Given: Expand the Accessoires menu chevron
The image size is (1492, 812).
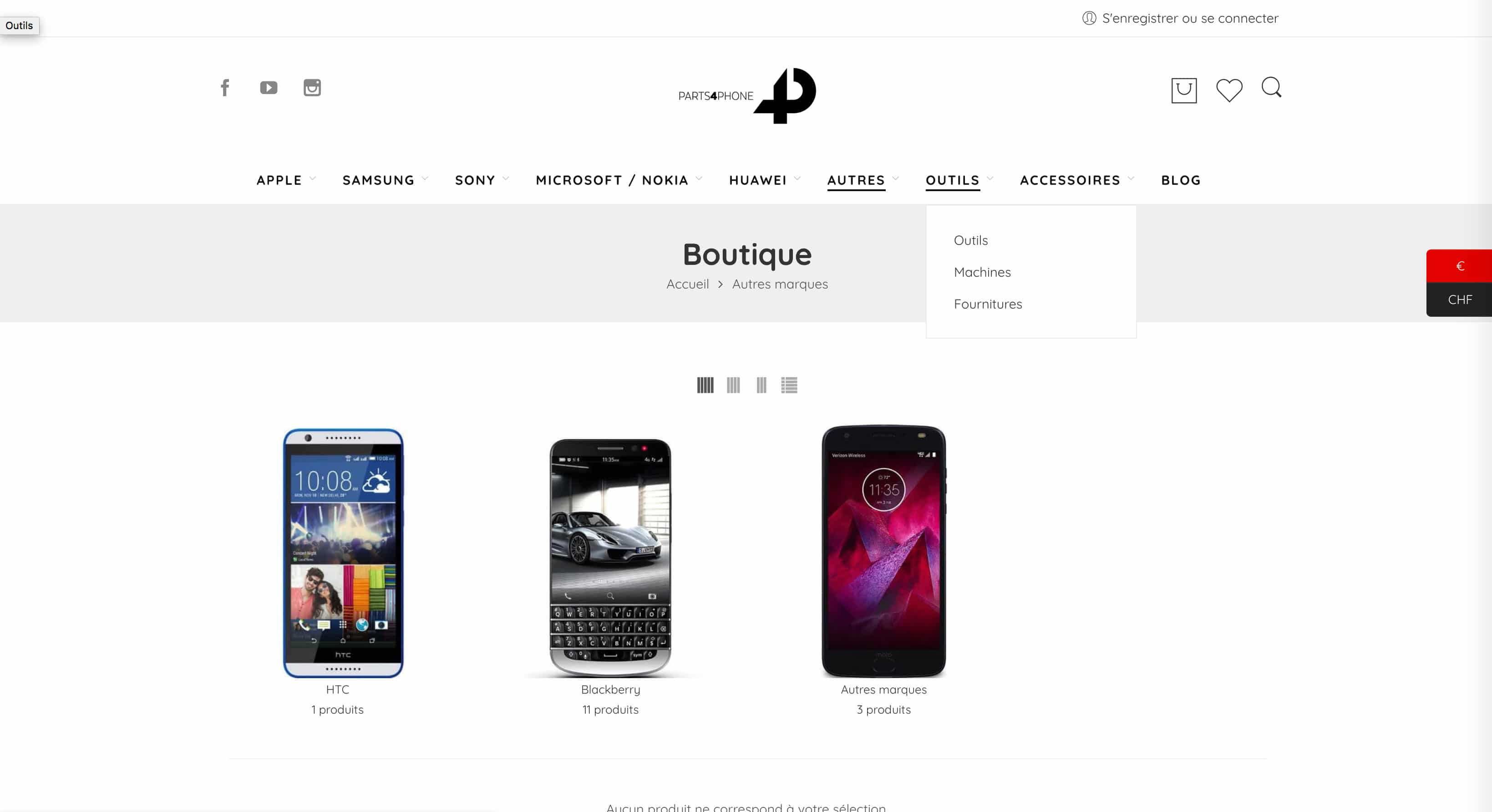Looking at the screenshot, I should click(1131, 179).
